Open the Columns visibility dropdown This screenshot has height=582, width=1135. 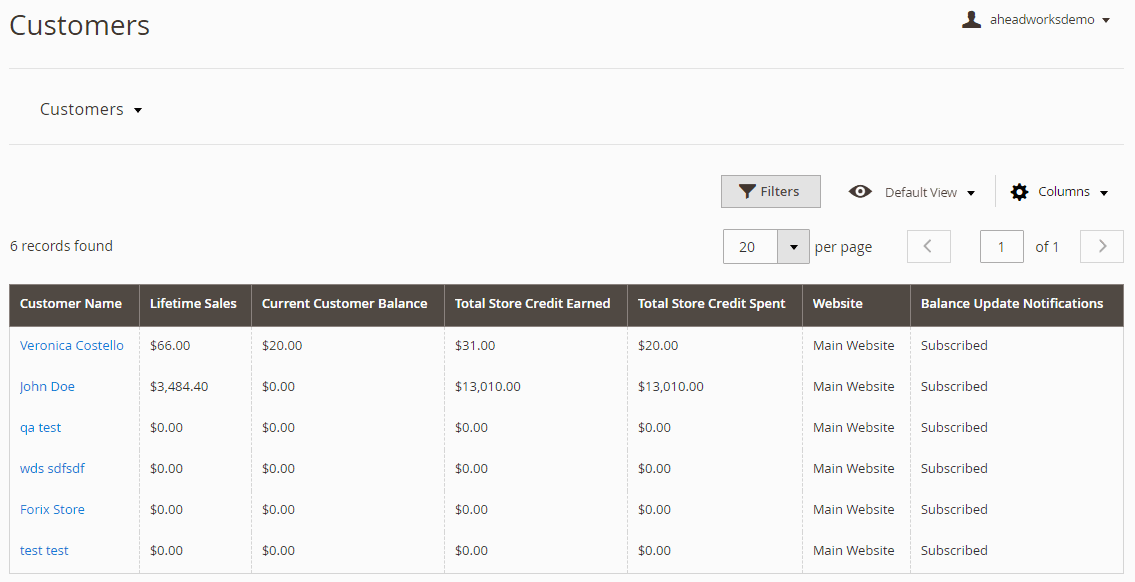[x=1060, y=192]
